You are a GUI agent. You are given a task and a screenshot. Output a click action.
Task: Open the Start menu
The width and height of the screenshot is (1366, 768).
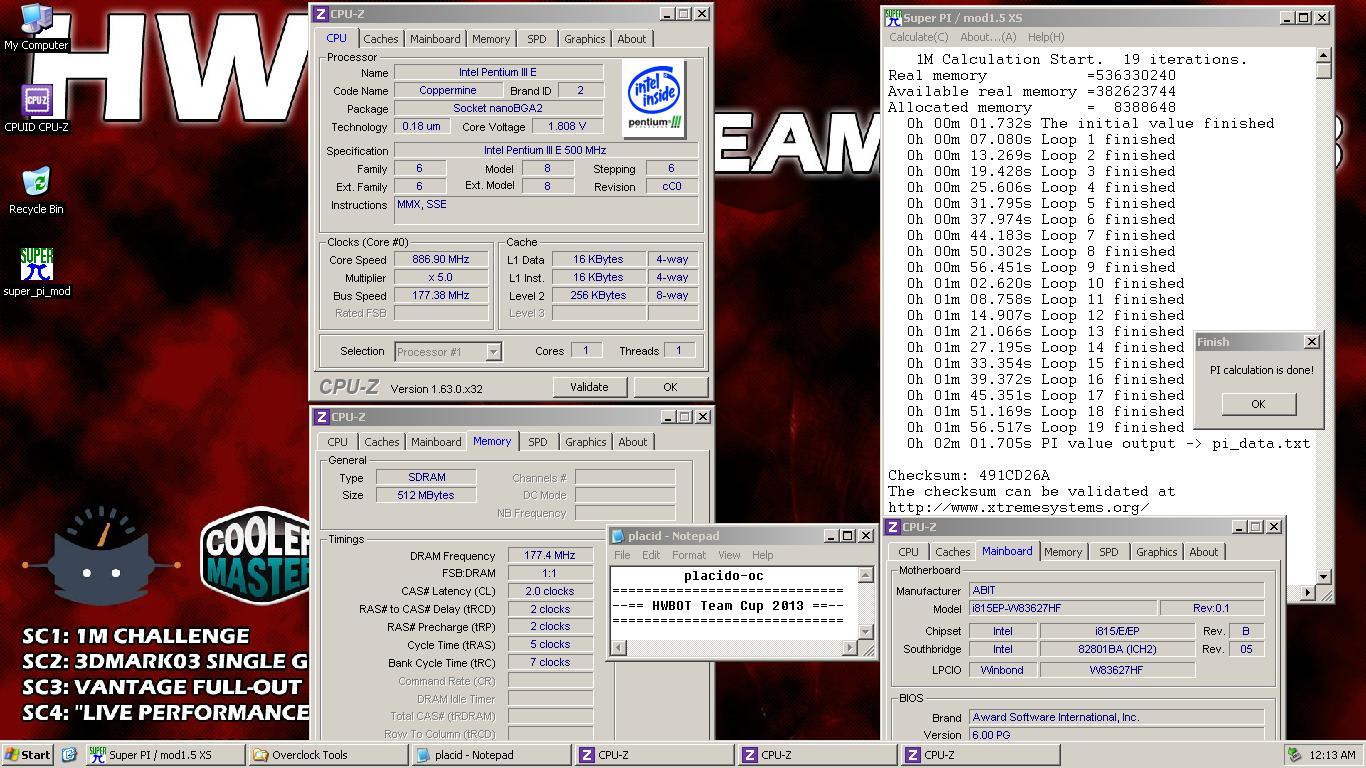click(x=27, y=755)
